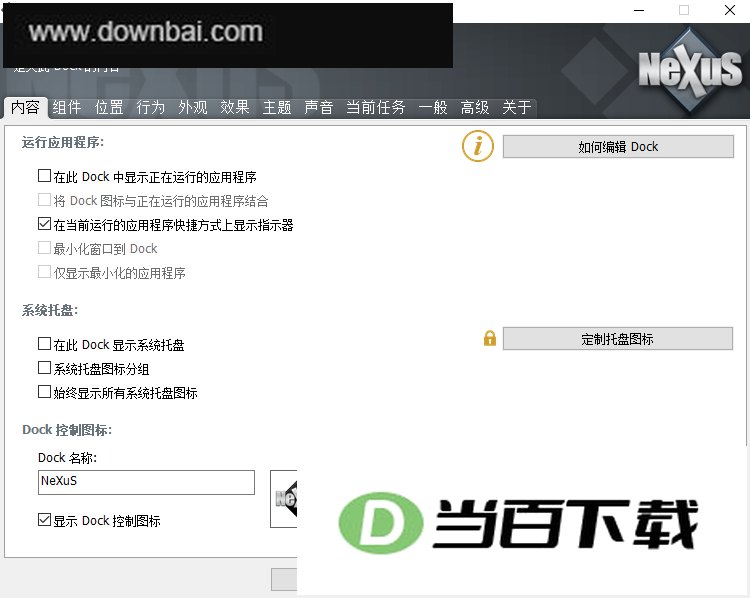This screenshot has width=750, height=598.
Task: Uncheck 在当前运行的应用程序快捷方式上显示指示器
Action: click(x=44, y=224)
